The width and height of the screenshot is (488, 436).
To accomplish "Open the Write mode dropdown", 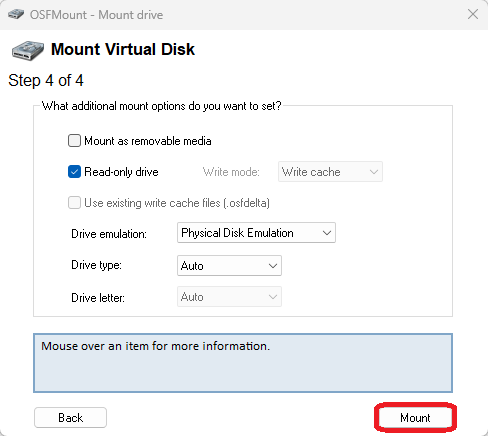I will click(x=330, y=172).
